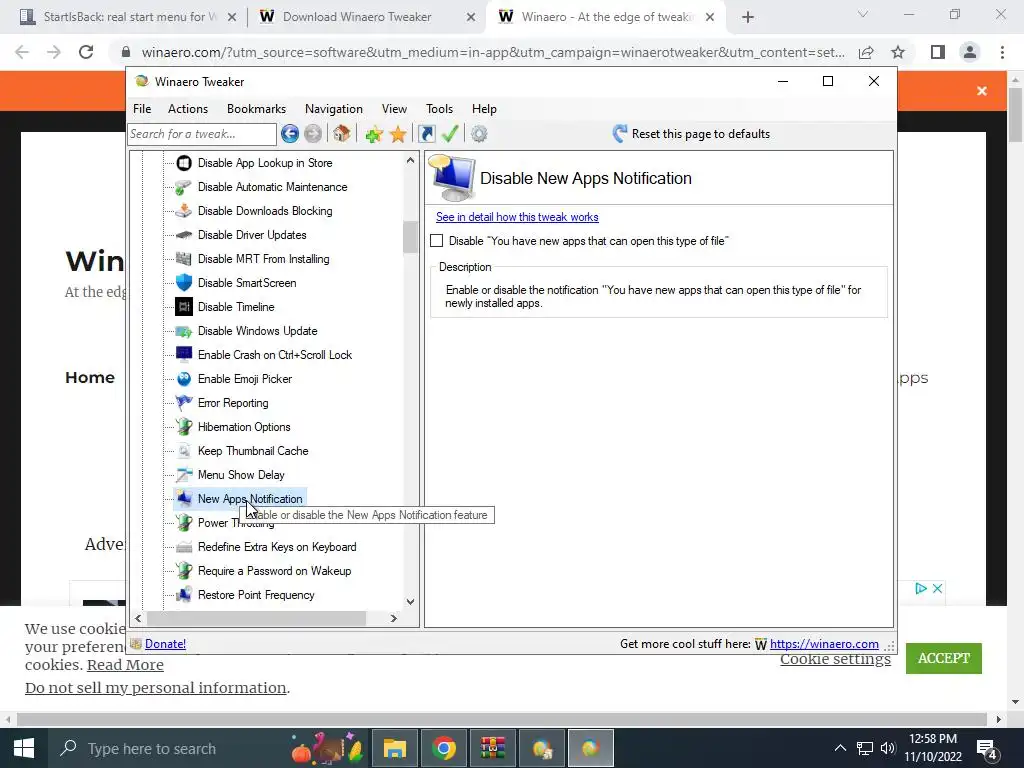Click Chrome share page icon in address bar
Screen dimensions: 1024x768
(866, 52)
